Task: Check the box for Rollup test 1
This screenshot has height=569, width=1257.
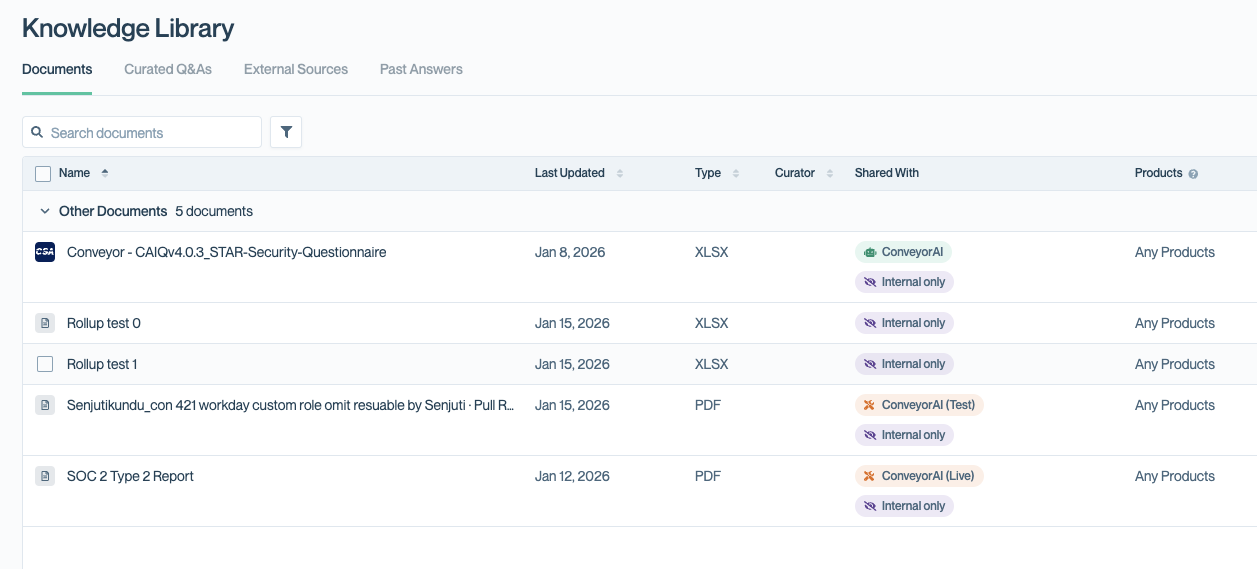Action: coord(45,364)
